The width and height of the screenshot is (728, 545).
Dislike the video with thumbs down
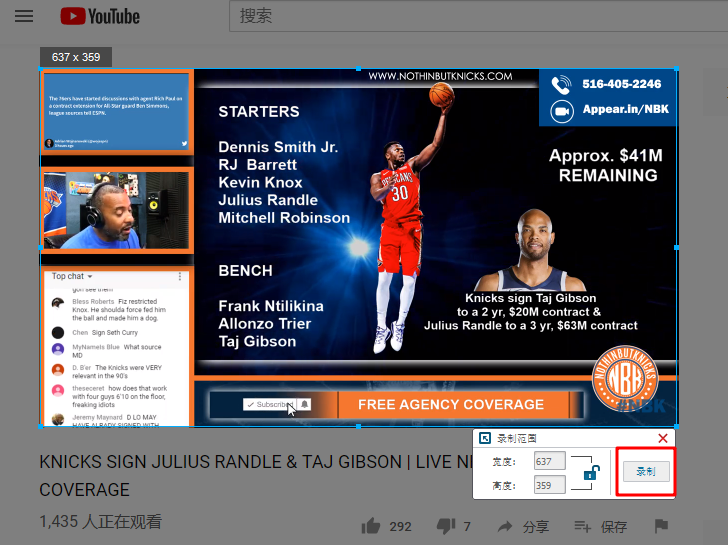click(x=446, y=526)
